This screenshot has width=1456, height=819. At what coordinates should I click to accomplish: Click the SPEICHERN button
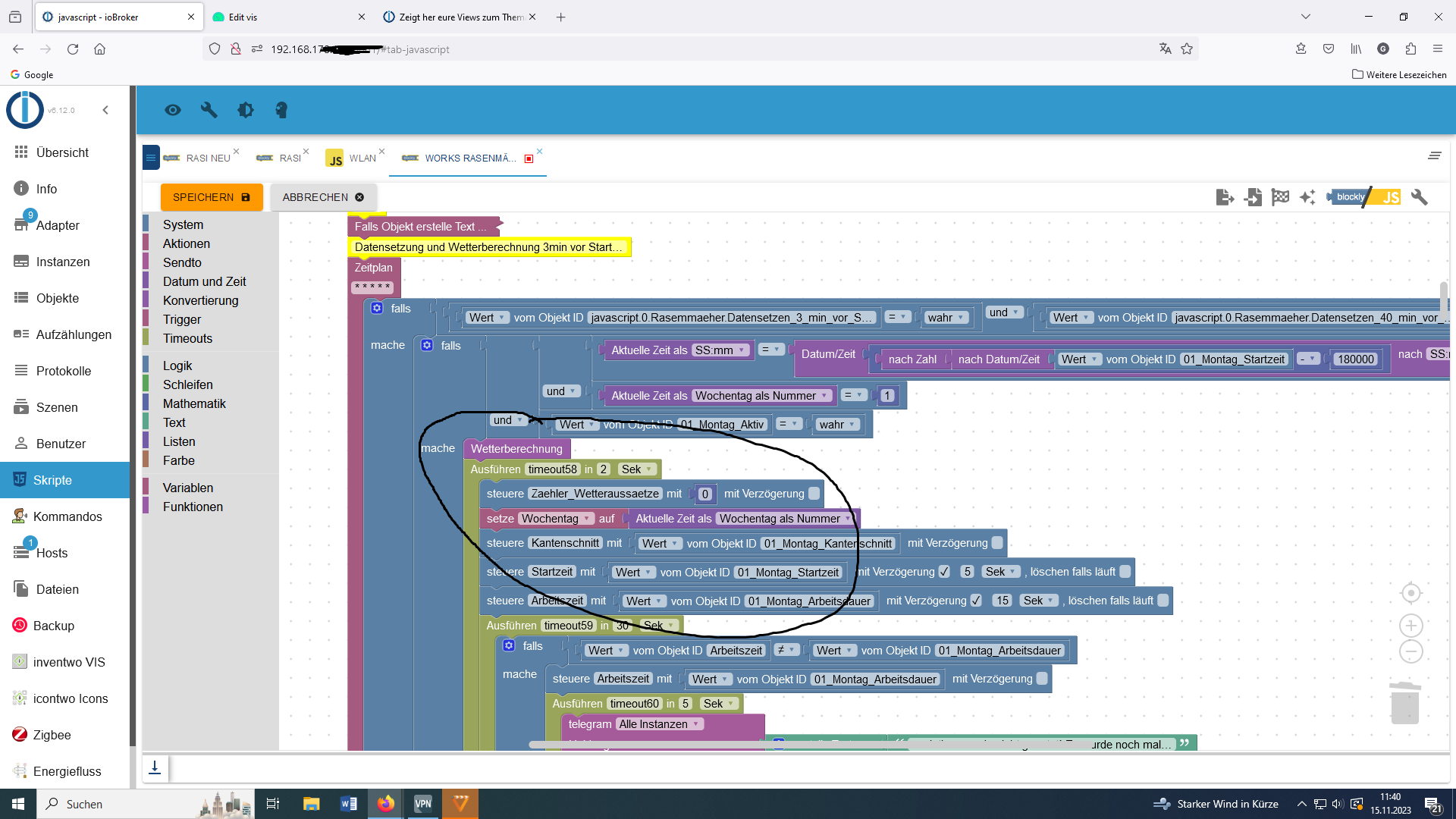(212, 197)
